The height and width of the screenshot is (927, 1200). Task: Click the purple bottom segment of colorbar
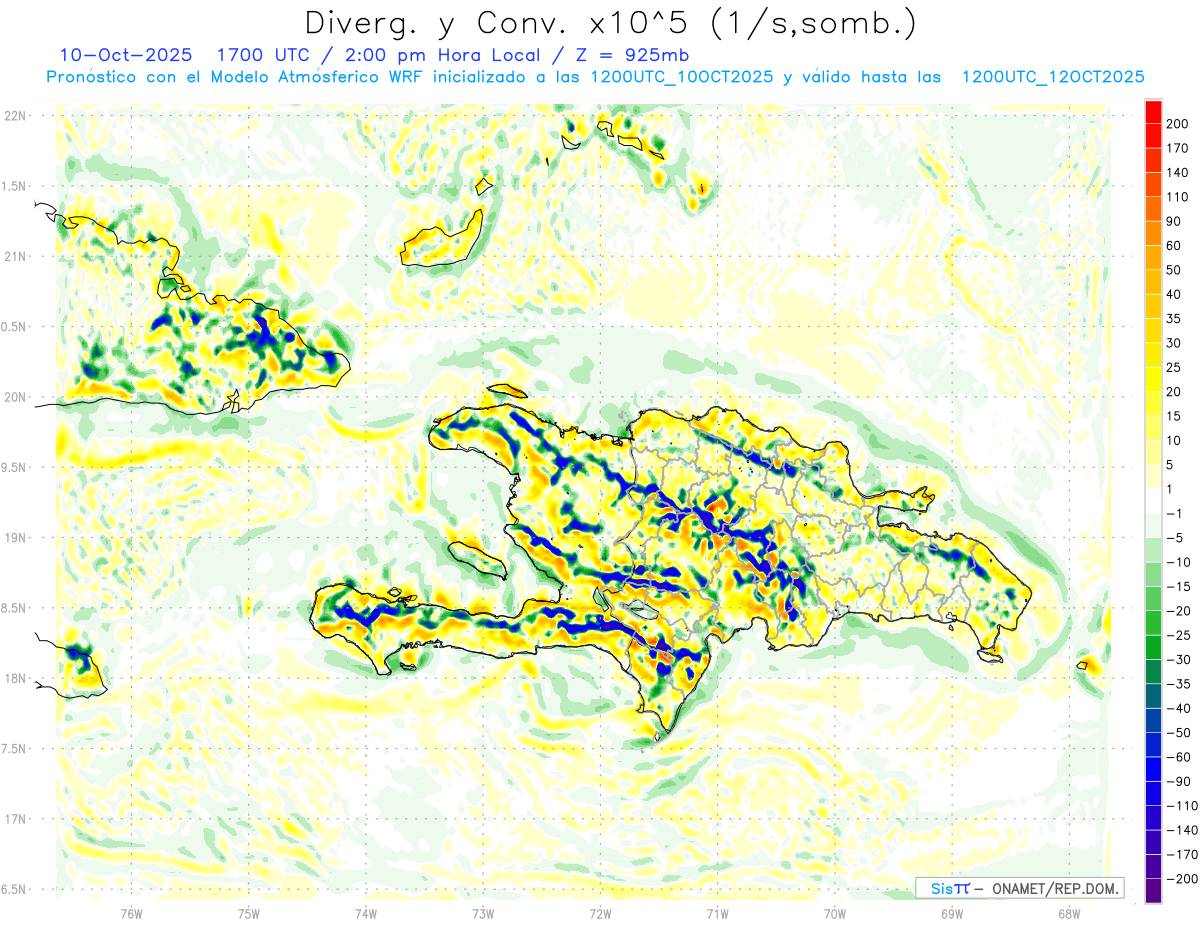click(x=1153, y=891)
